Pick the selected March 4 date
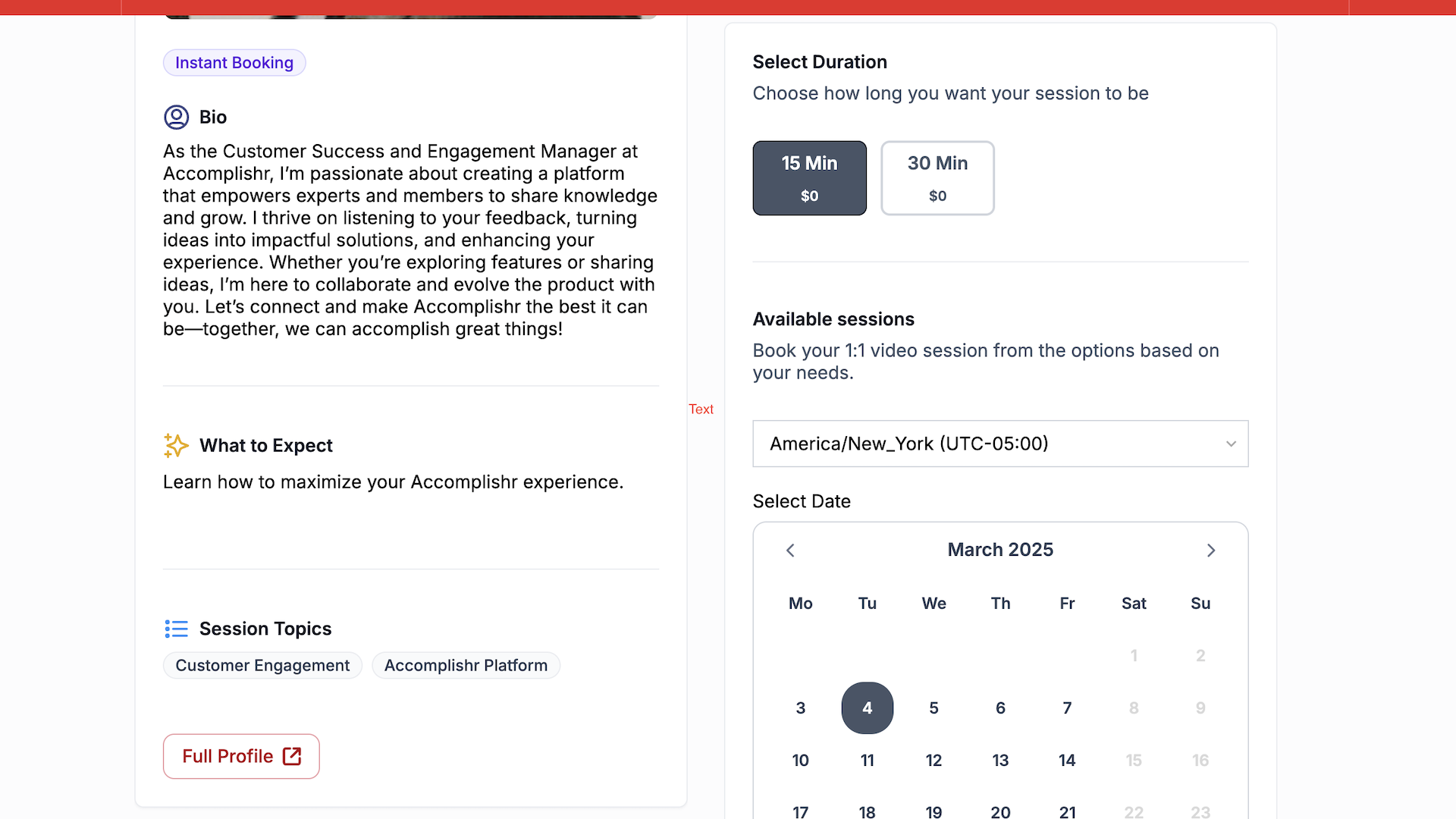The height and width of the screenshot is (819, 1456). [867, 708]
